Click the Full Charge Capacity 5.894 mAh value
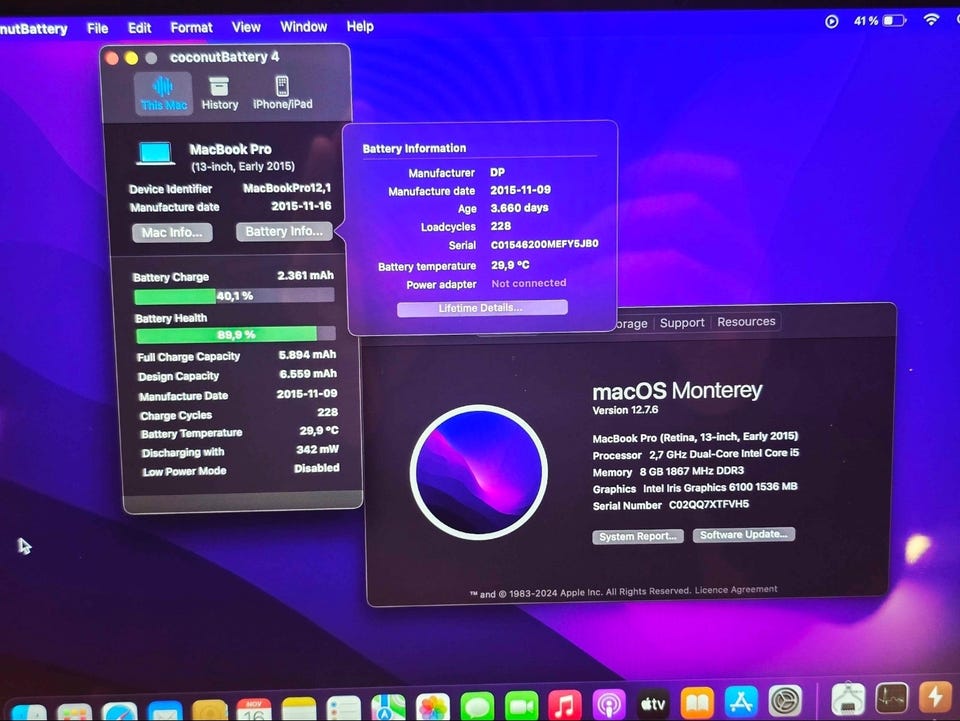The image size is (960, 721). pyautogui.click(x=307, y=355)
